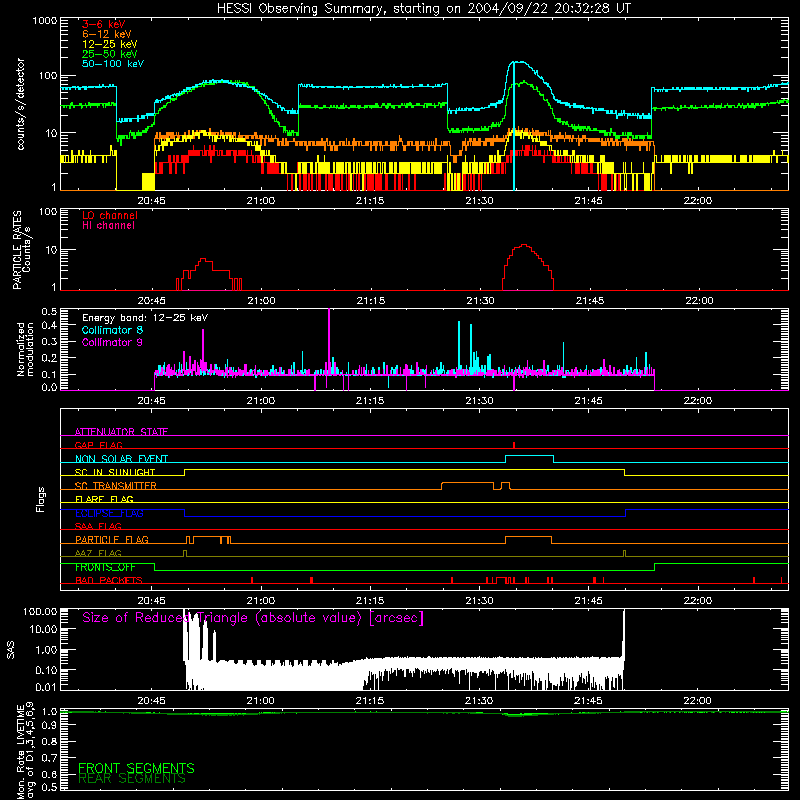Click the vertical cyan spike in top plot
The image size is (800, 800).
coord(514,126)
